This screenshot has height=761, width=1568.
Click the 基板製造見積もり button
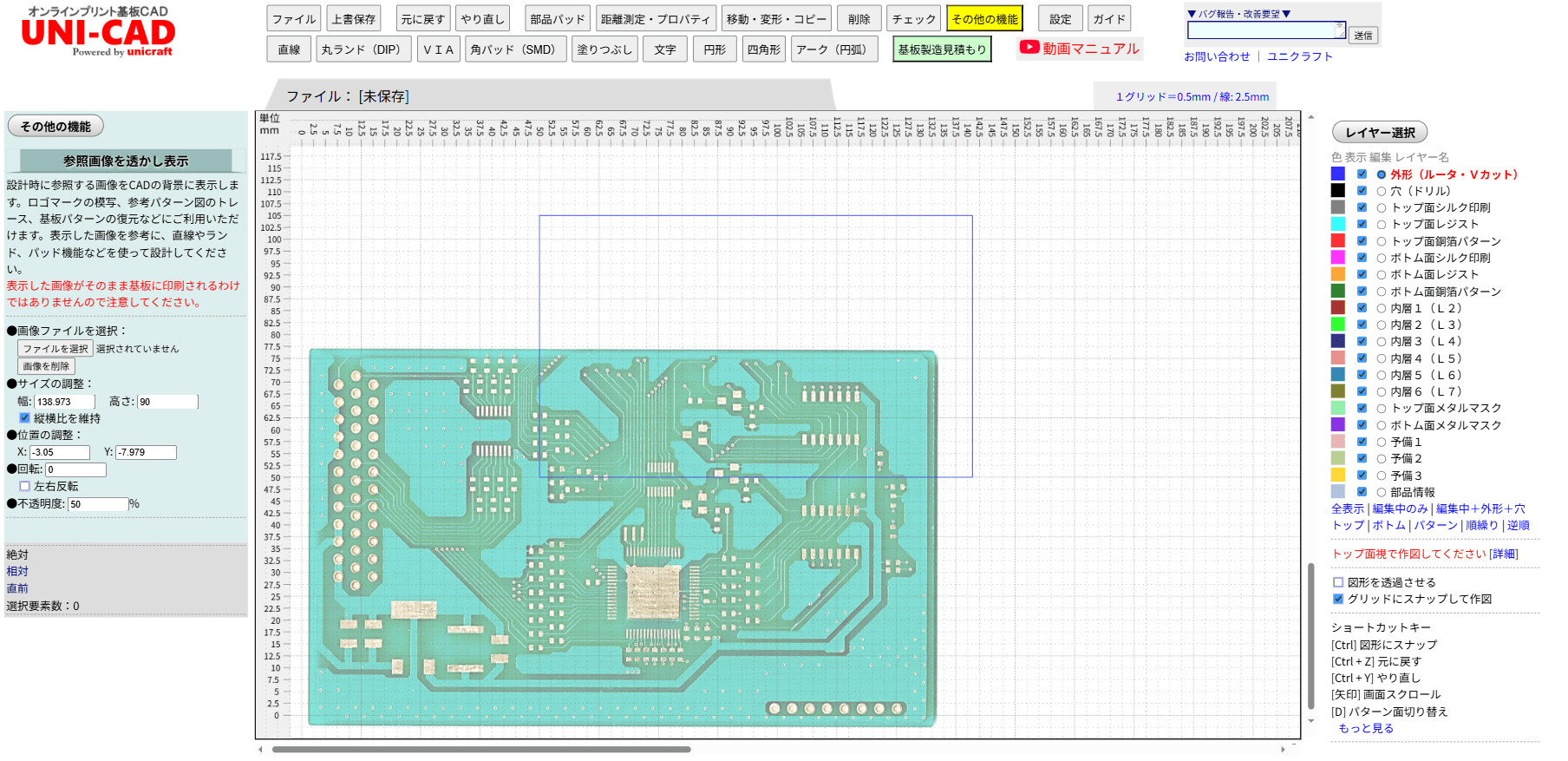click(x=942, y=49)
